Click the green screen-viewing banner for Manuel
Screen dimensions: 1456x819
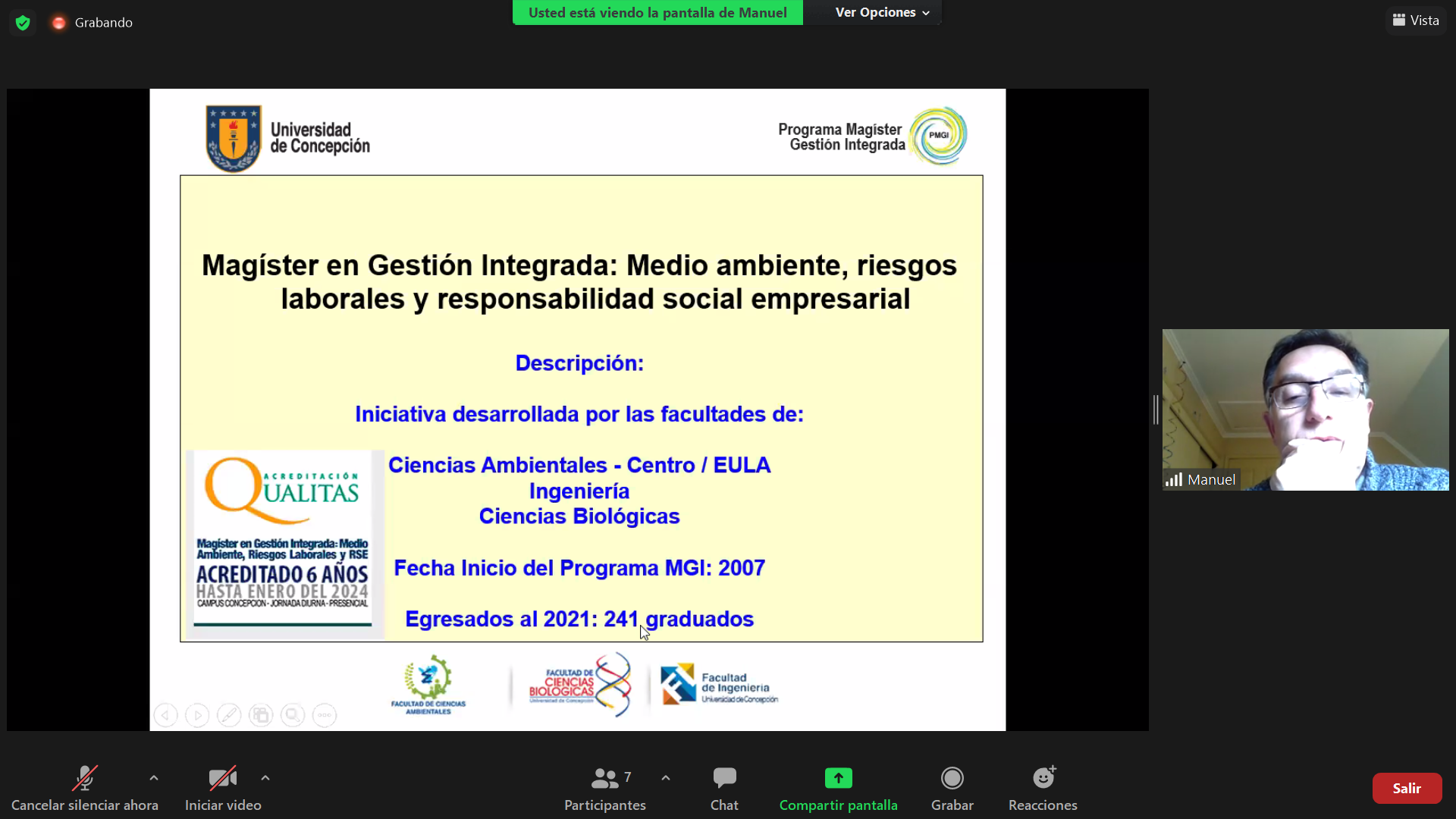657,12
